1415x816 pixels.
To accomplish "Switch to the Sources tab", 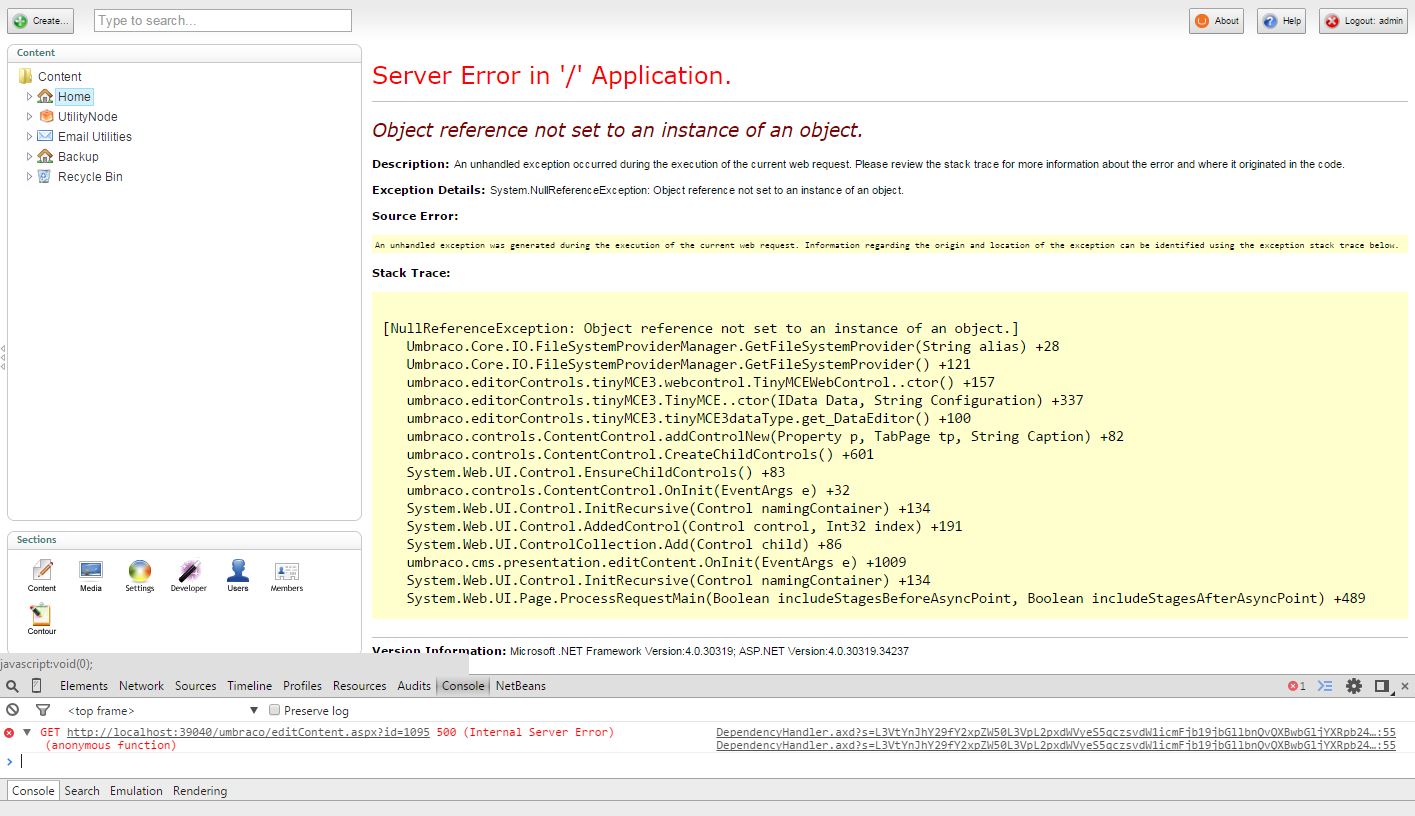I will (195, 686).
